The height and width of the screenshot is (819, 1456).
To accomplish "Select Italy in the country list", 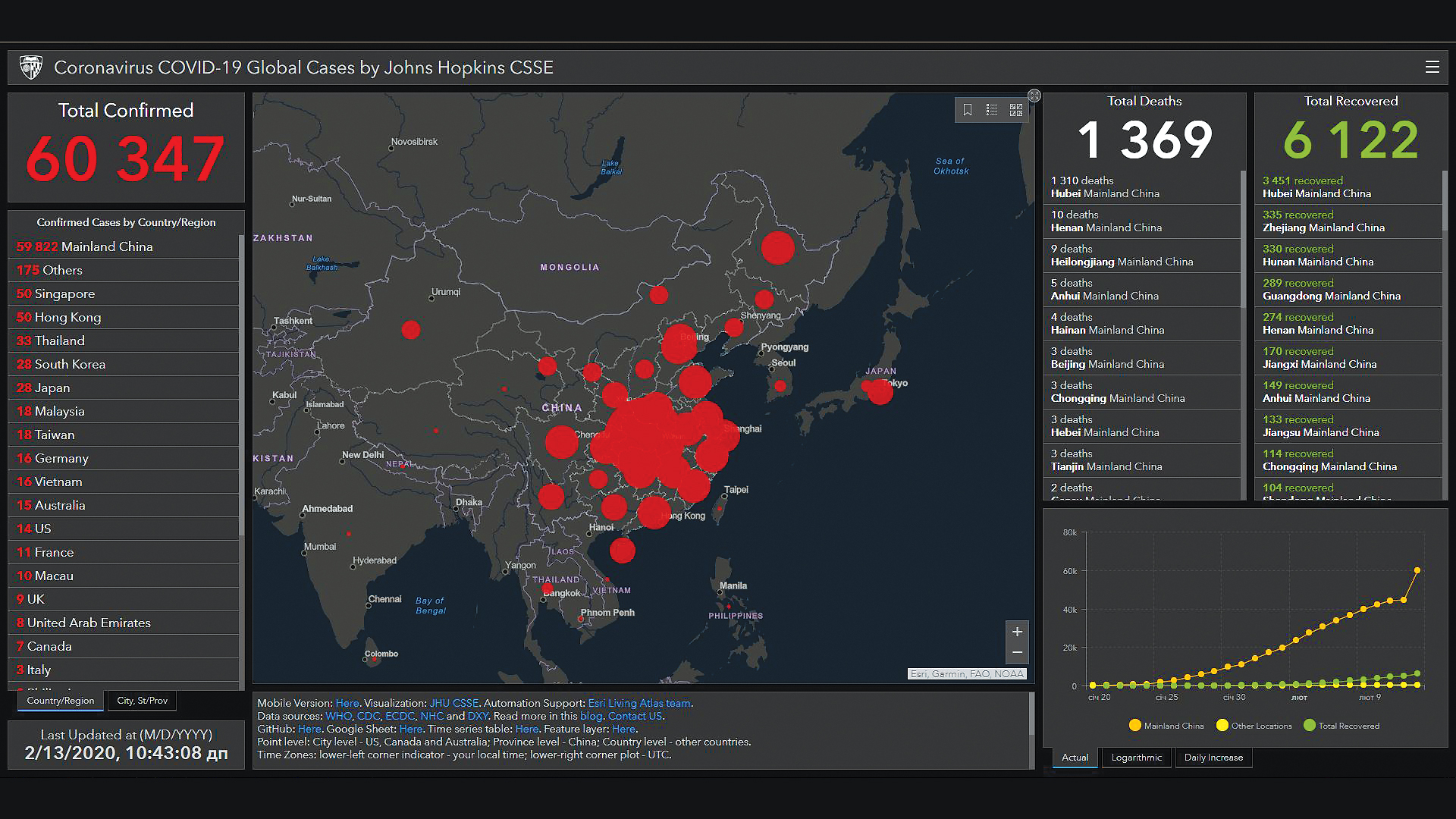I will click(x=123, y=670).
